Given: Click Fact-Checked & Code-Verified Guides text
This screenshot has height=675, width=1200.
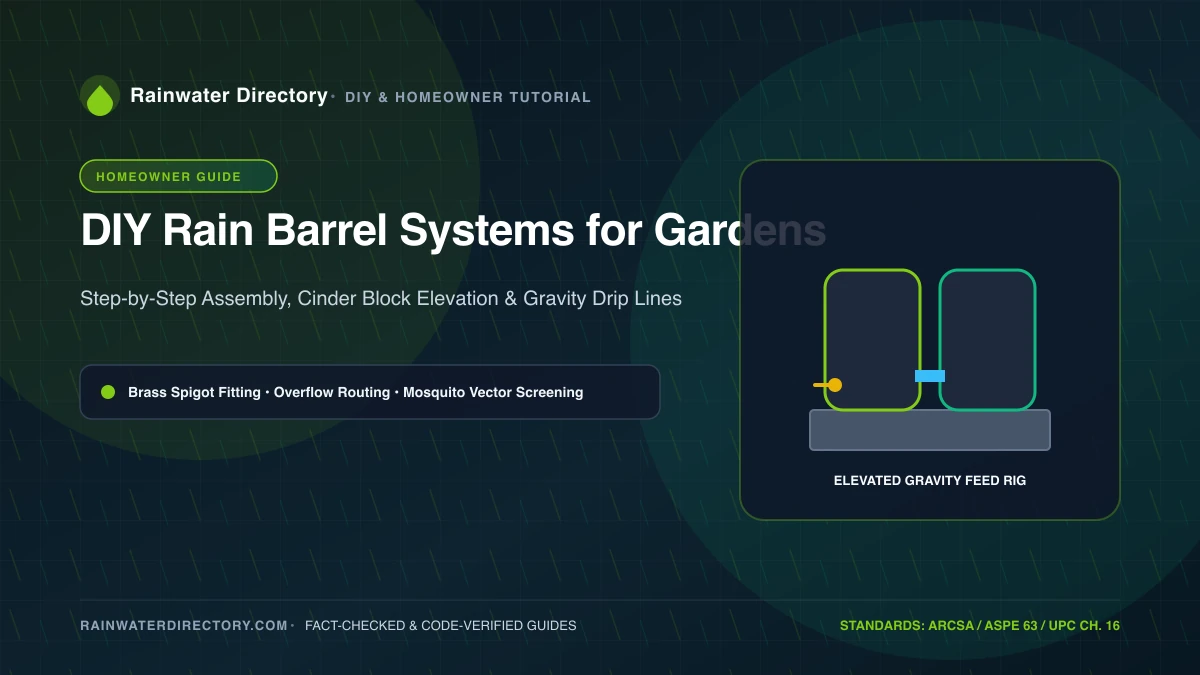Looking at the screenshot, I should click(x=441, y=626).
